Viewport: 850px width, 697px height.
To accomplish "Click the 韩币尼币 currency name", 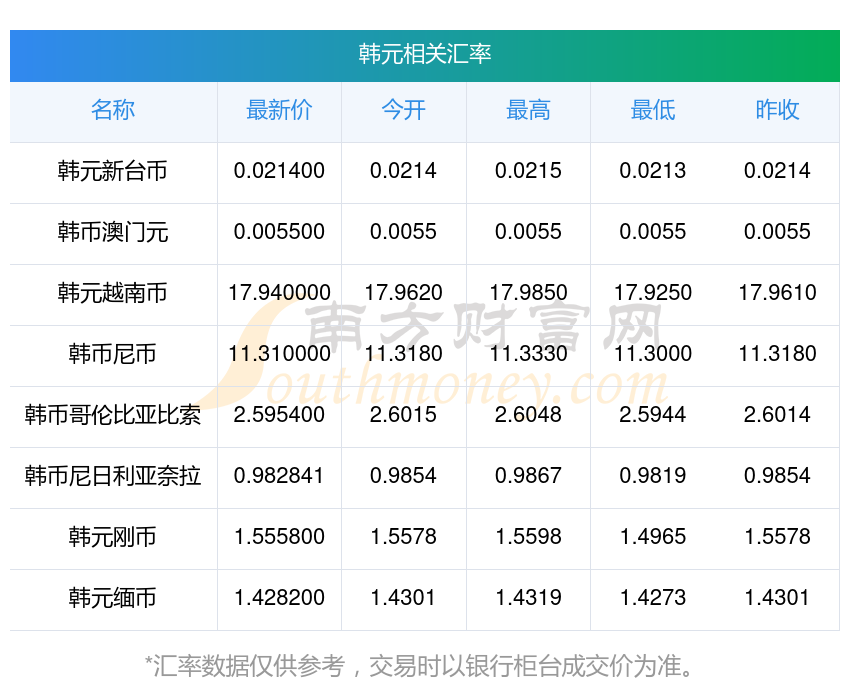I will pyautogui.click(x=113, y=355).
